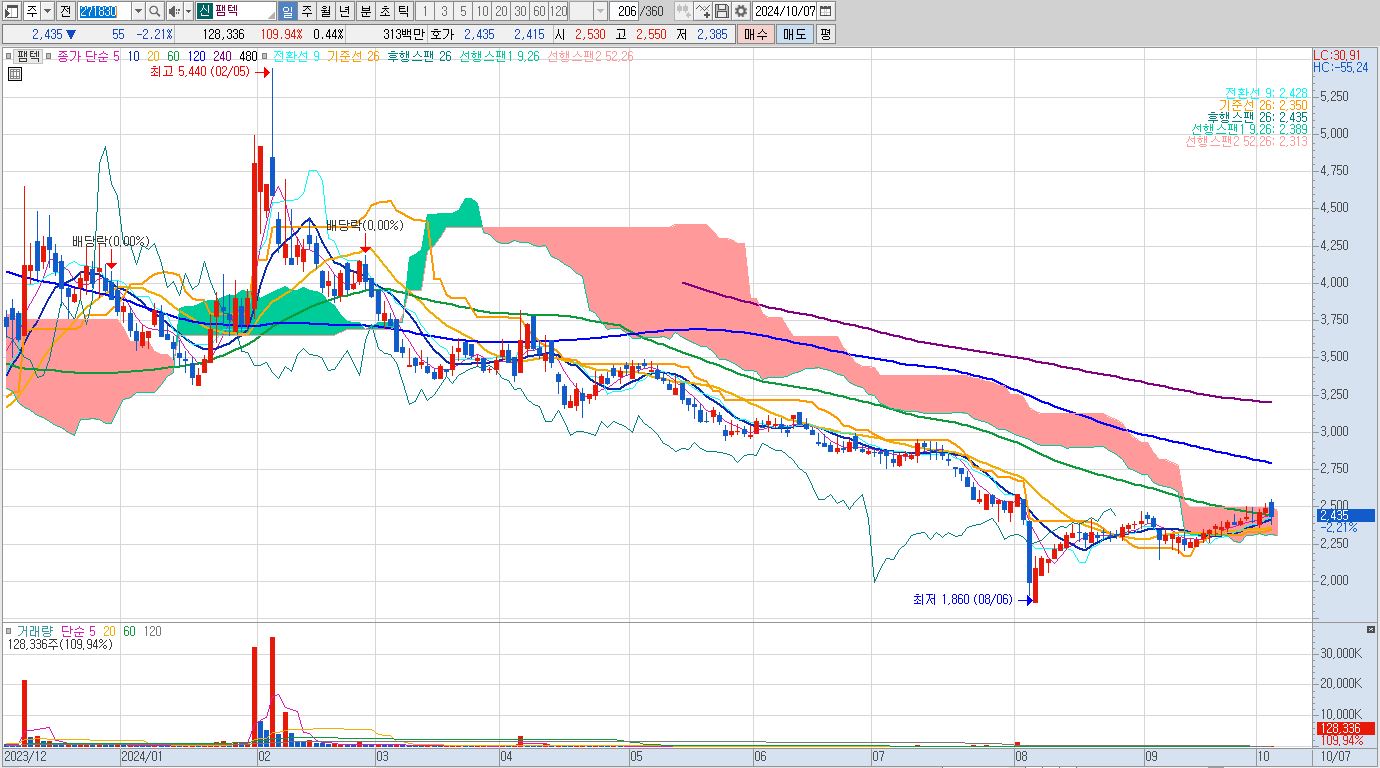This screenshot has height=768, width=1380.
Task: Click the grid icon below 팸텍 label
Action: 15,74
